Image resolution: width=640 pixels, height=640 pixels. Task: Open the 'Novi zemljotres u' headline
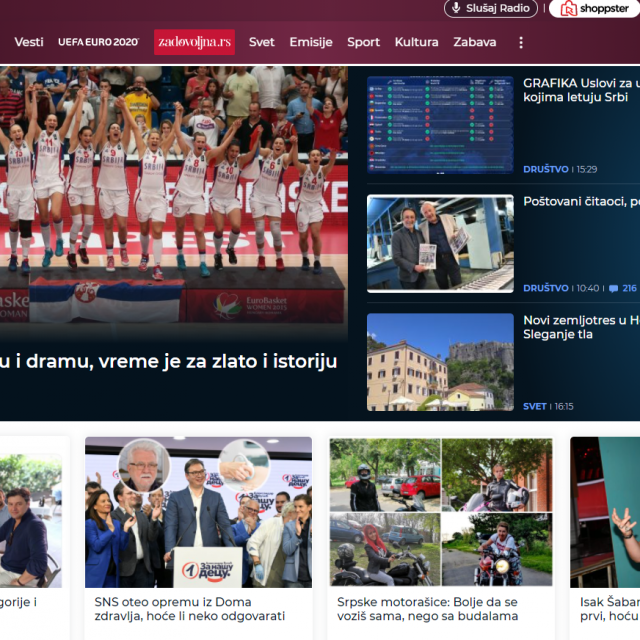tap(581, 327)
